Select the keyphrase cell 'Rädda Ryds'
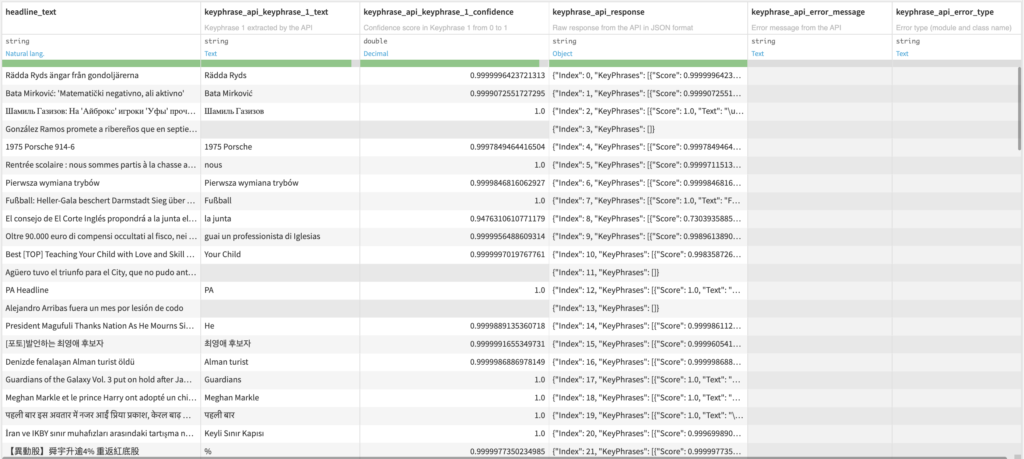The width and height of the screenshot is (1024, 459). tap(280, 76)
